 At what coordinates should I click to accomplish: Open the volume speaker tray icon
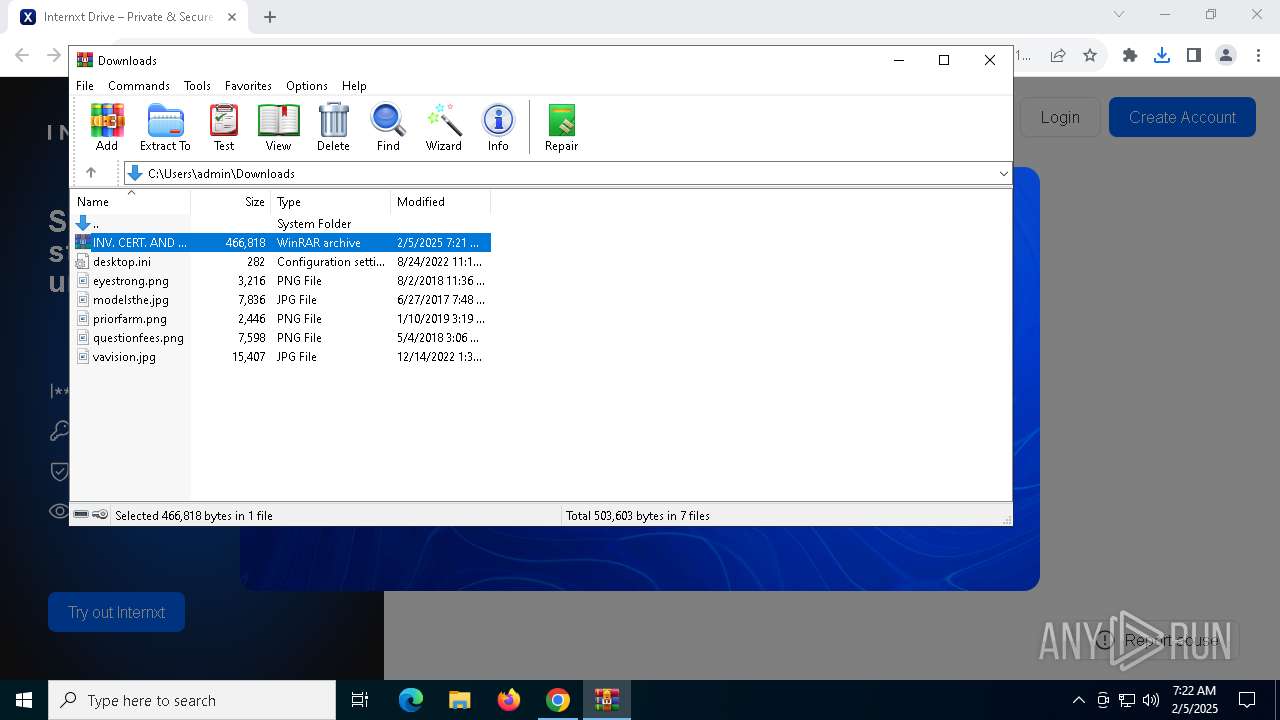tap(1151, 700)
